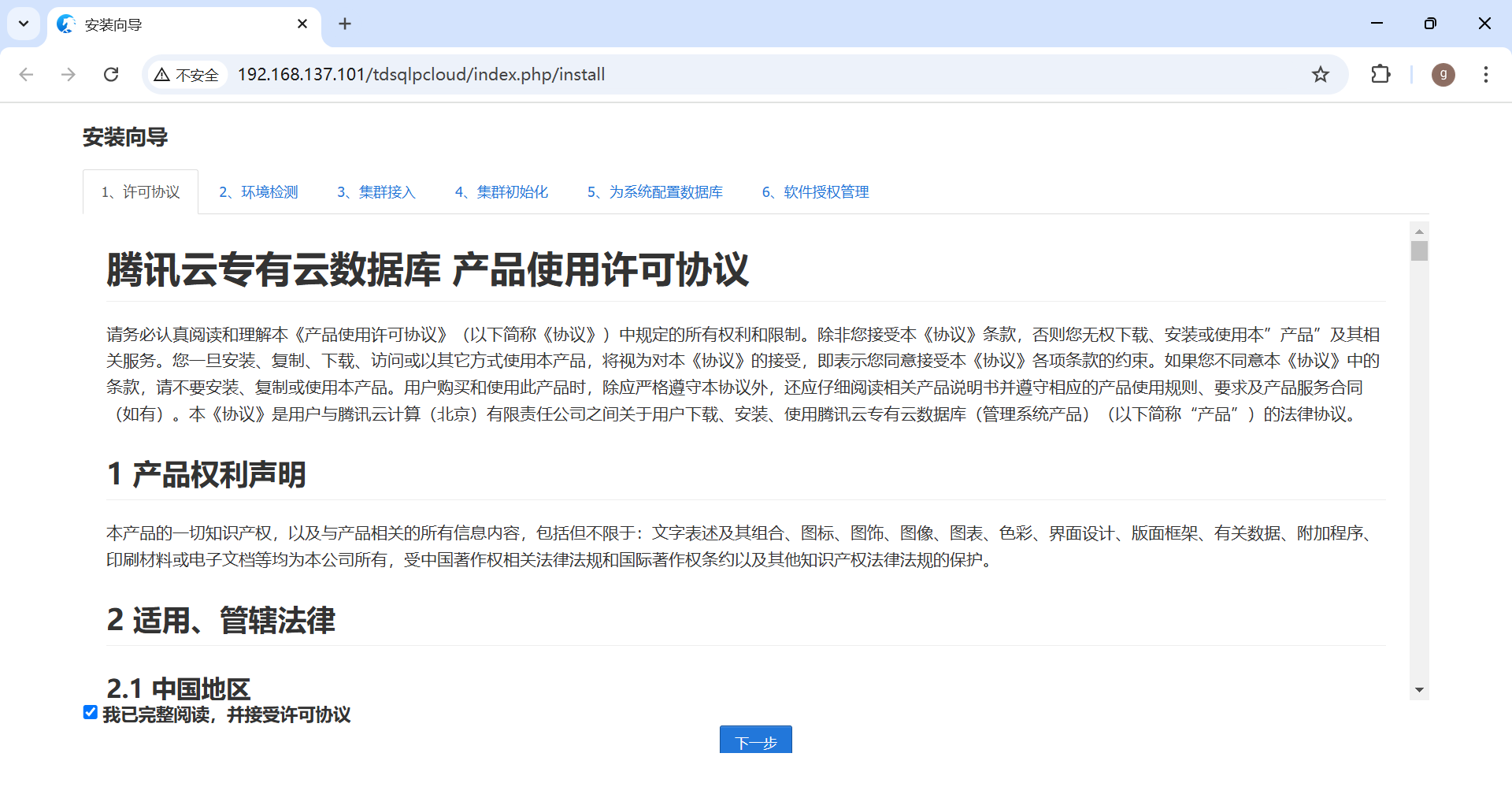
Task: Open the Chrome three-dot menu
Action: 1486,75
